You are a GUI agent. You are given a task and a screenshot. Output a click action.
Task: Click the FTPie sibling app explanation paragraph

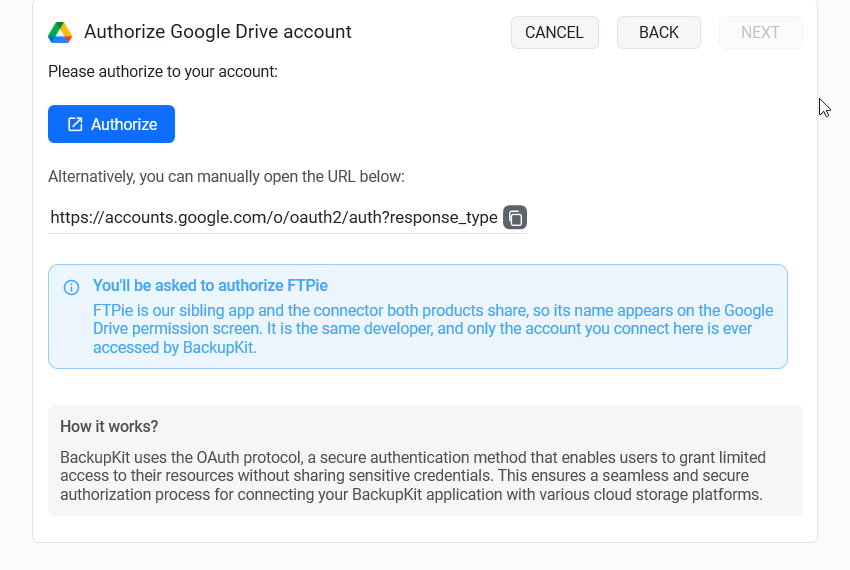pyautogui.click(x=433, y=329)
